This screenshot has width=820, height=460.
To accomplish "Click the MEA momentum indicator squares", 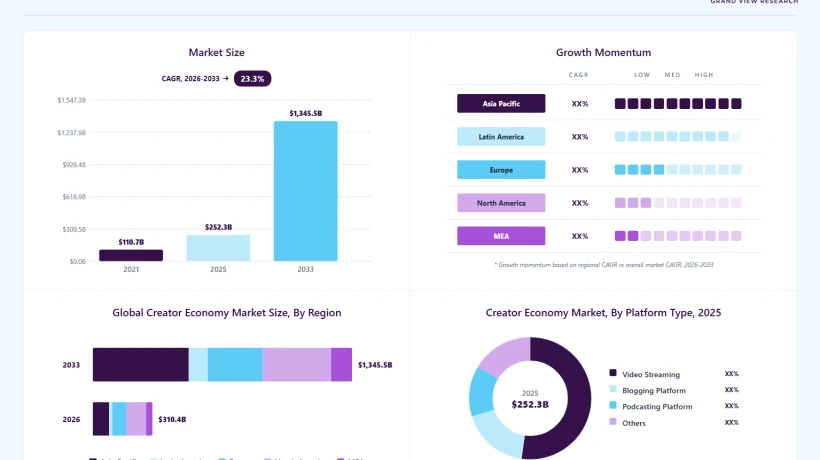I will [678, 236].
